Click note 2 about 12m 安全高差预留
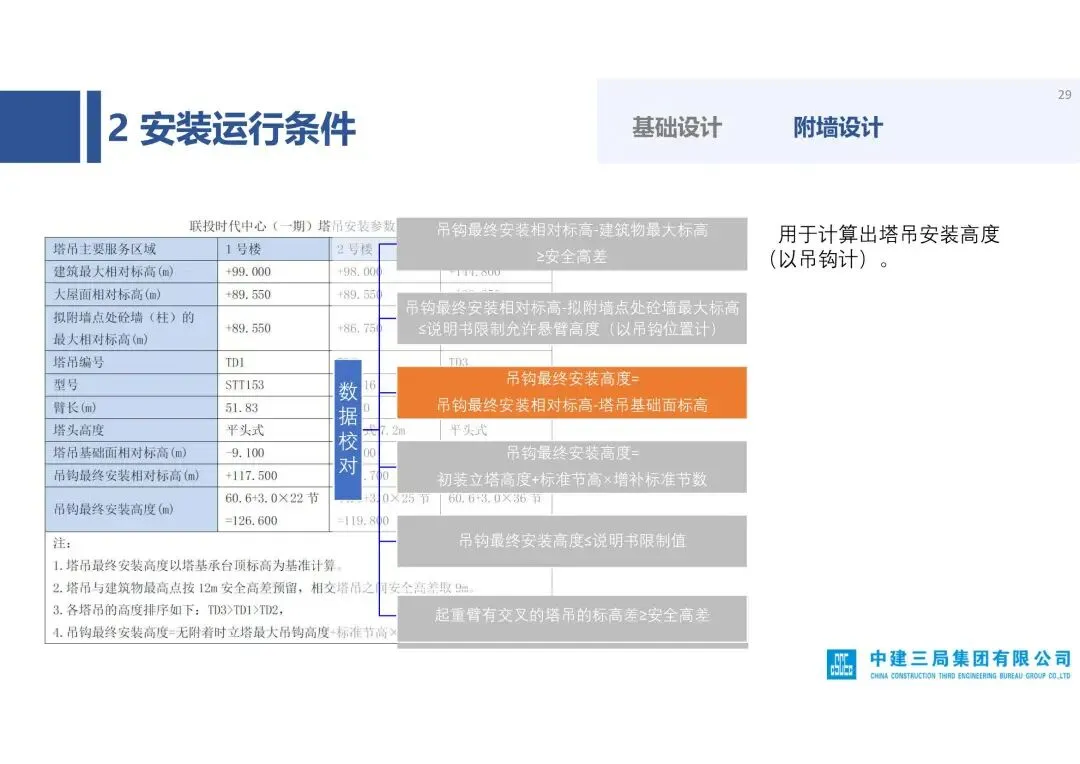 (264, 588)
